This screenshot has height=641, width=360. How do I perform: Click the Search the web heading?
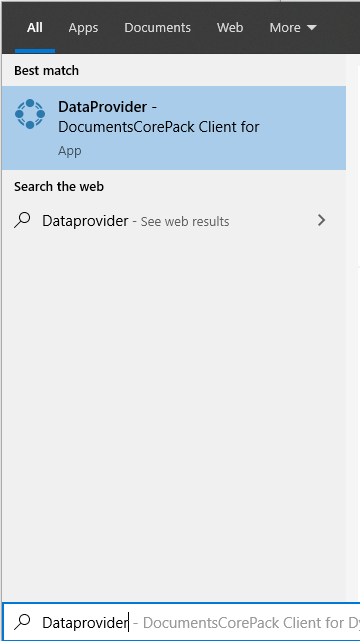[59, 186]
